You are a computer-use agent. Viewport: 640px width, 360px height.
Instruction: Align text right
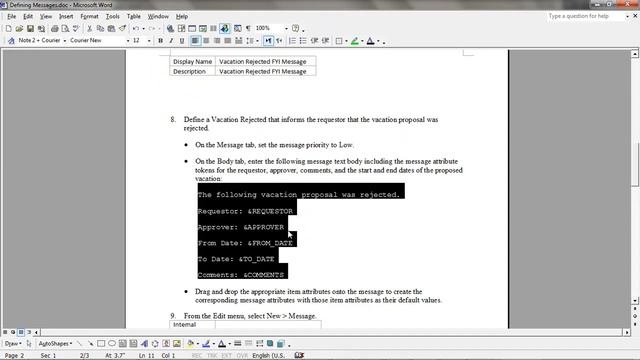point(217,41)
